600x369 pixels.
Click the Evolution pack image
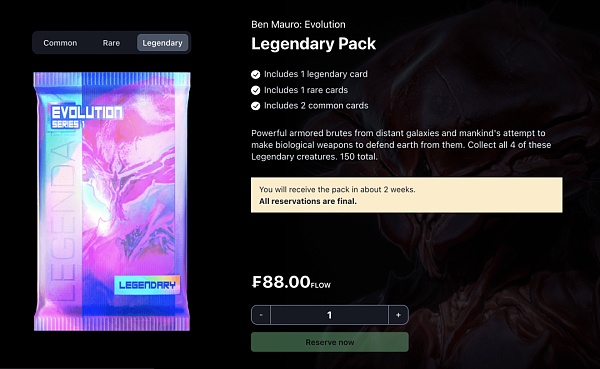pyautogui.click(x=112, y=201)
